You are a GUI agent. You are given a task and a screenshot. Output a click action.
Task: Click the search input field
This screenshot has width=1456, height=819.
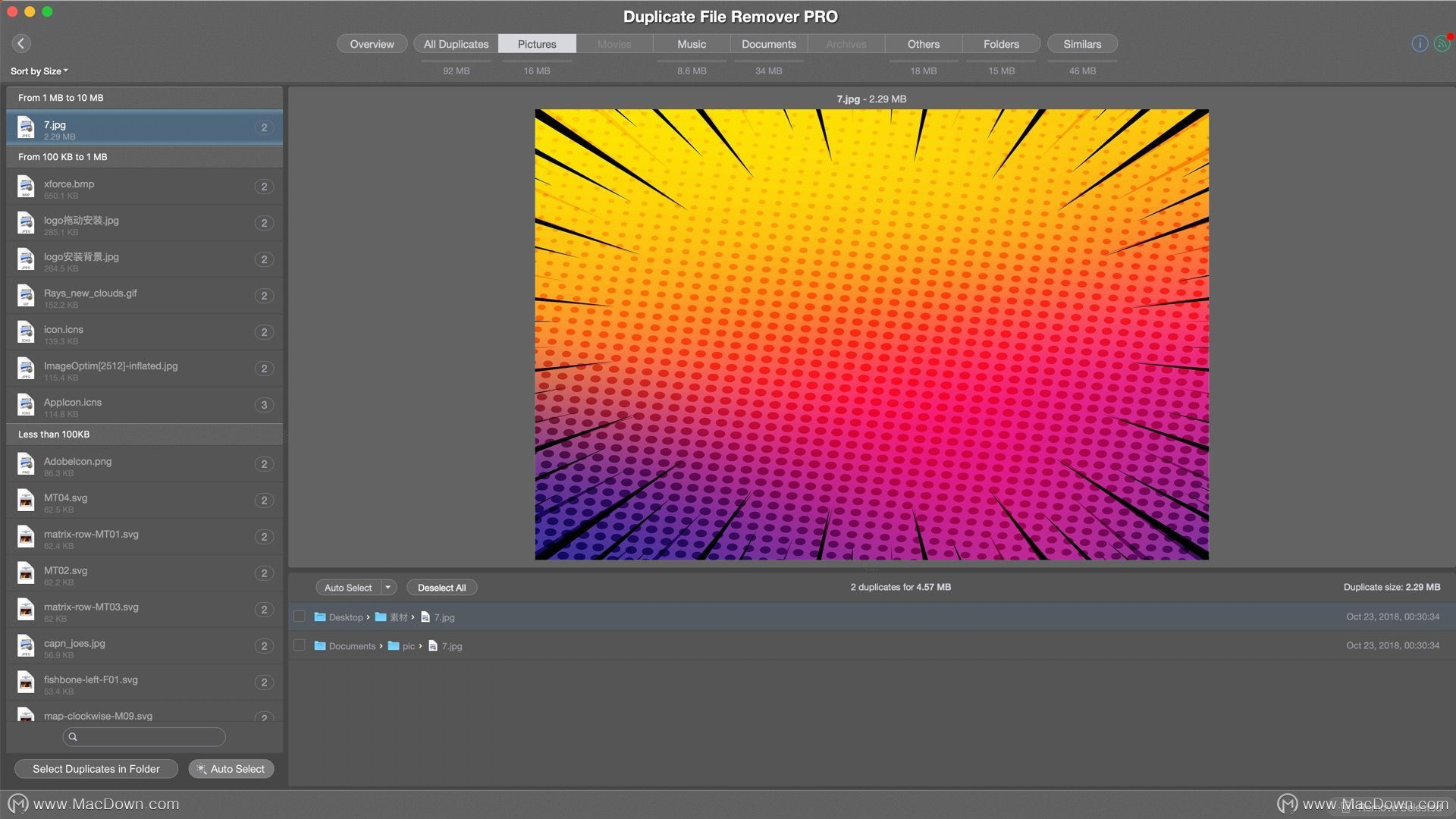click(143, 737)
